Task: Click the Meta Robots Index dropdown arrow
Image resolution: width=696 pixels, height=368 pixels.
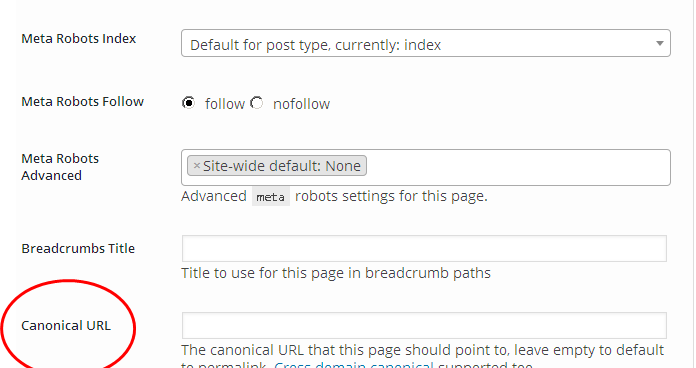Action: (x=660, y=44)
